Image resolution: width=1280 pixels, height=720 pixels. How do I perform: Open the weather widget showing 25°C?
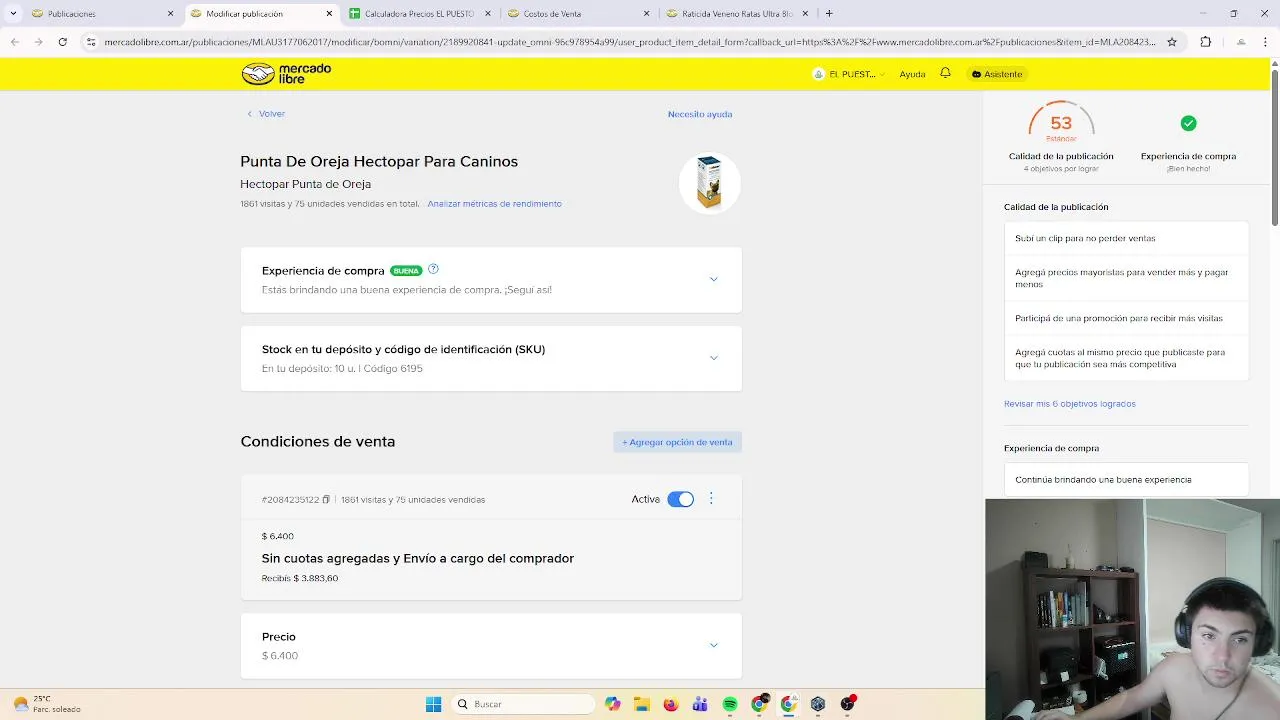47,704
